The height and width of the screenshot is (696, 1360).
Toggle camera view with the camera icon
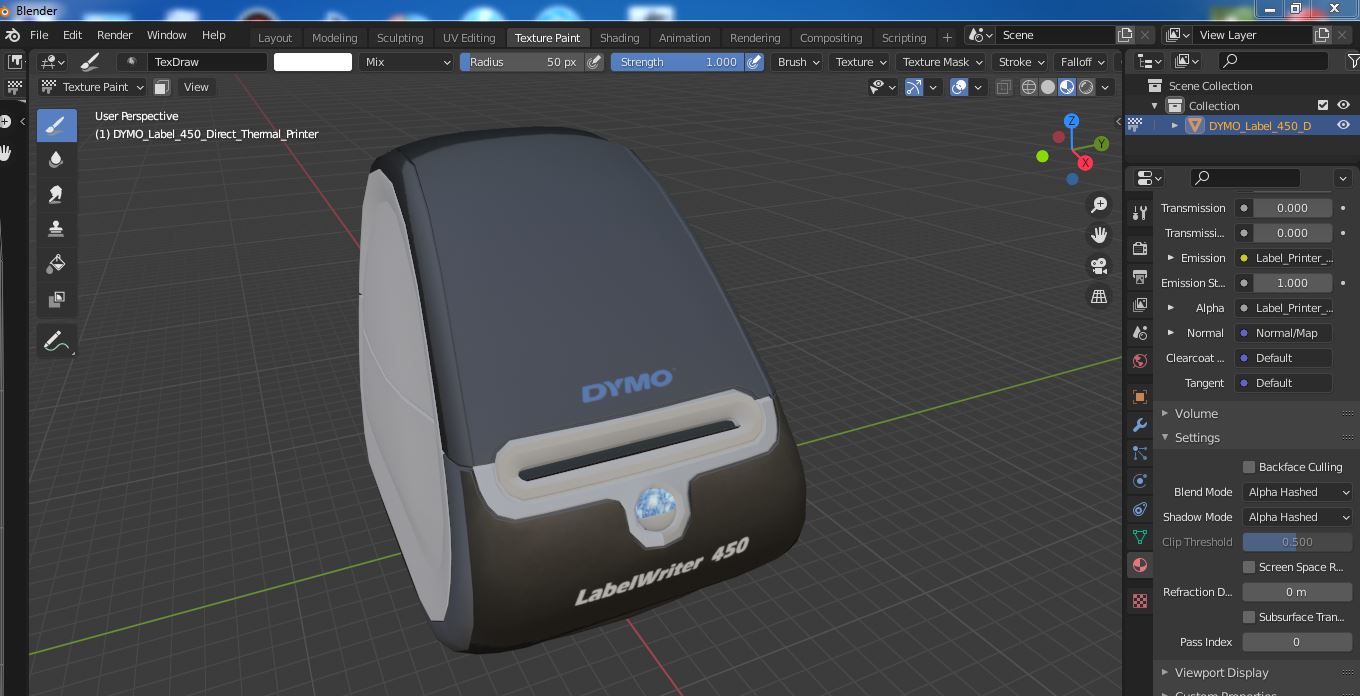[1099, 266]
